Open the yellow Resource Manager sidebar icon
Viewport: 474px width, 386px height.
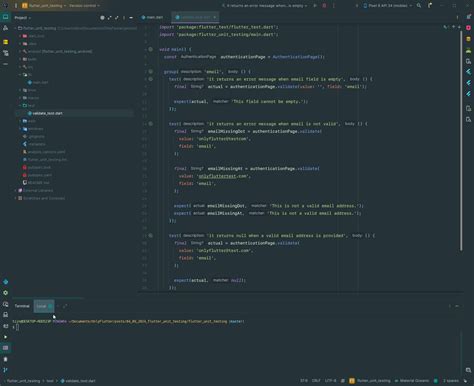(6, 42)
